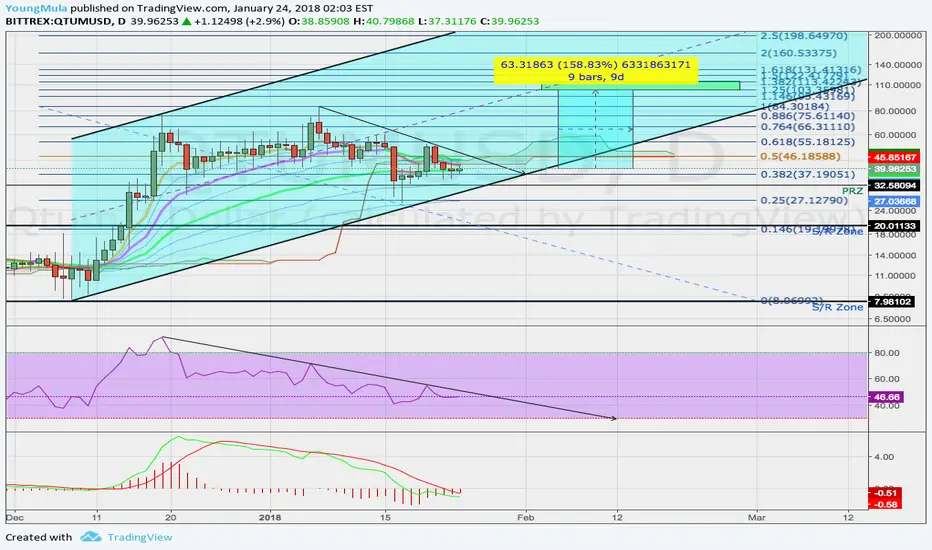This screenshot has width=932, height=550.
Task: Click the H:40.79868 high value in header
Action: click(x=383, y=21)
